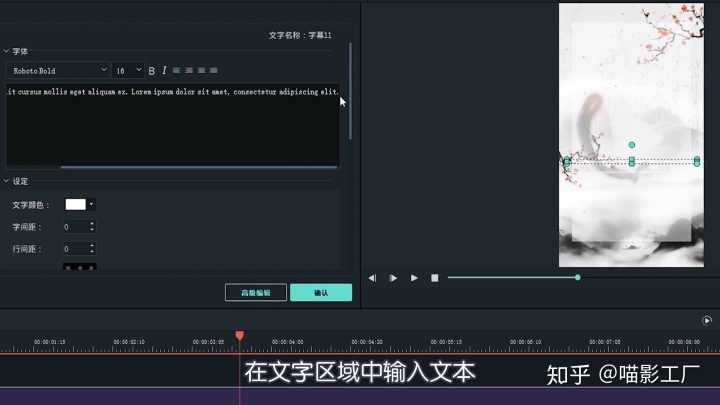
Task: Justify text alignment
Action: click(x=214, y=70)
